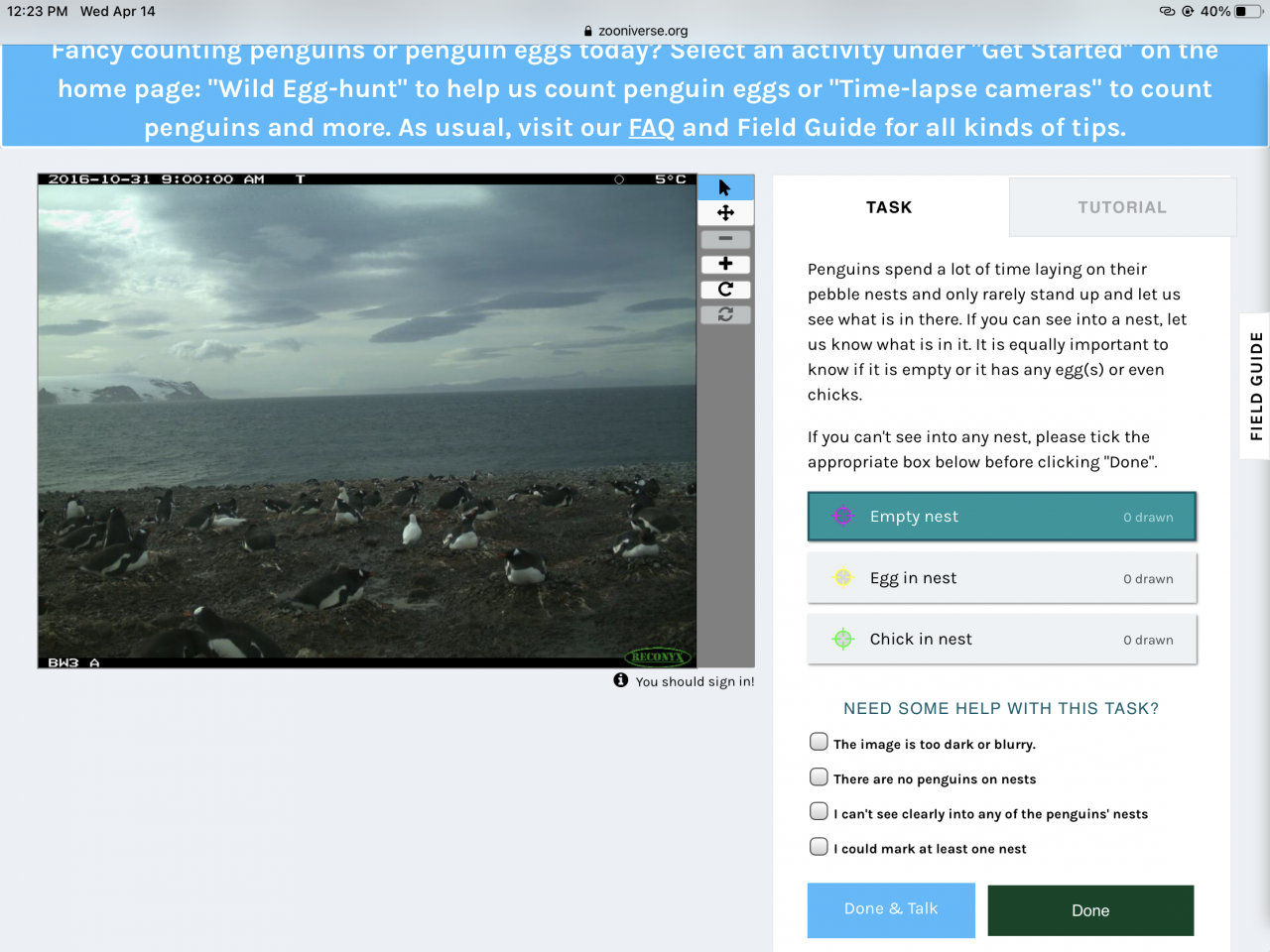Select the pointer annotate tool

pyautogui.click(x=725, y=187)
